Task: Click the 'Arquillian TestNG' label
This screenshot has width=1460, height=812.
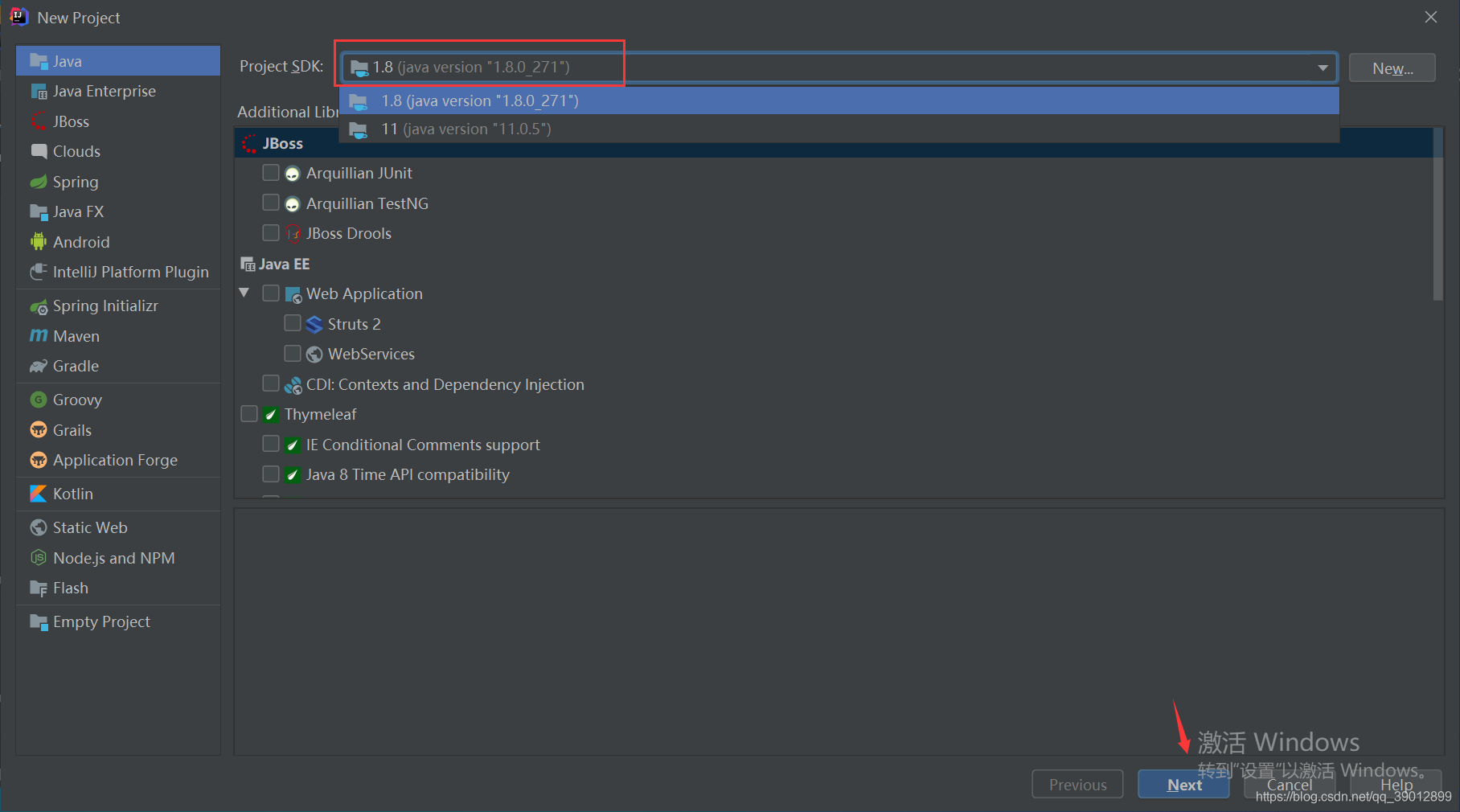Action: pyautogui.click(x=367, y=203)
